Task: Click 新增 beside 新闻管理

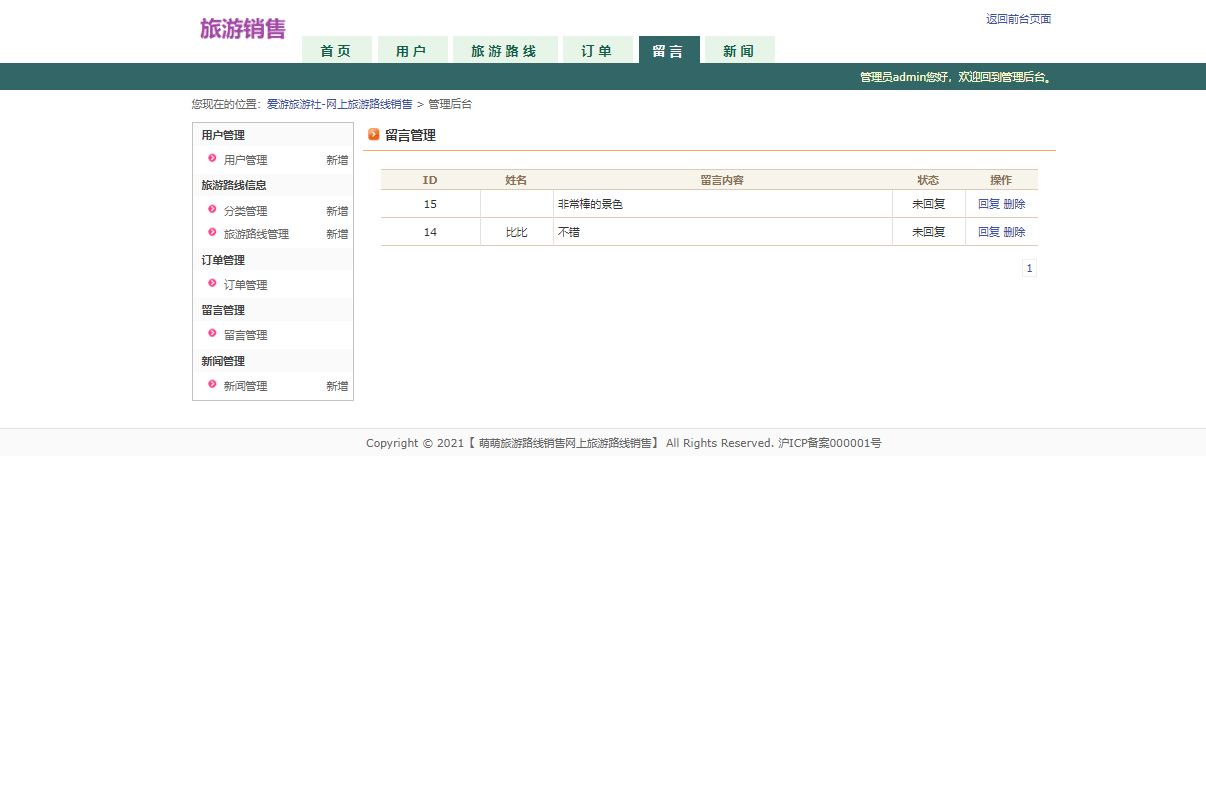Action: pos(337,385)
